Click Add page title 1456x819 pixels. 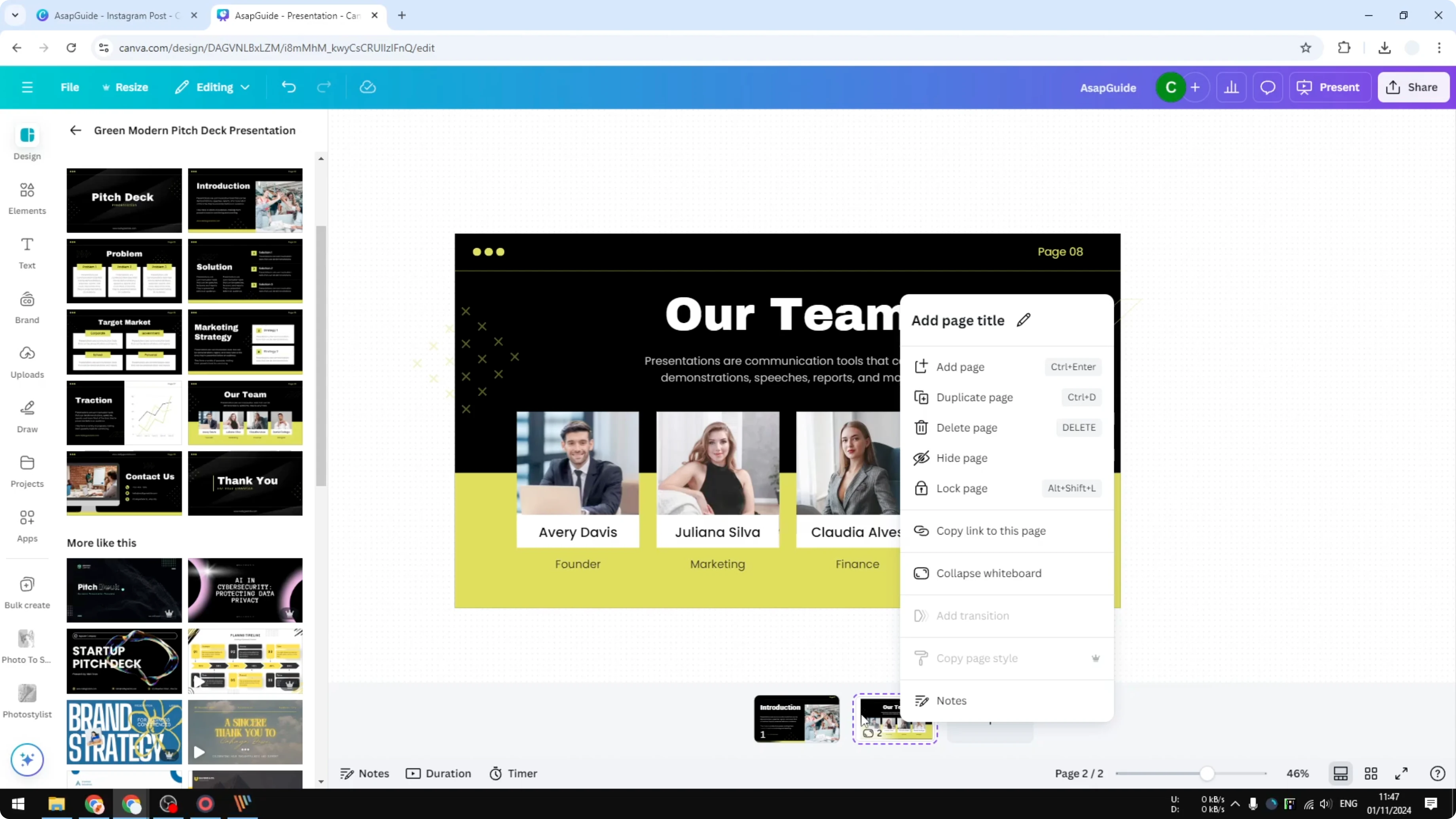[x=957, y=320]
